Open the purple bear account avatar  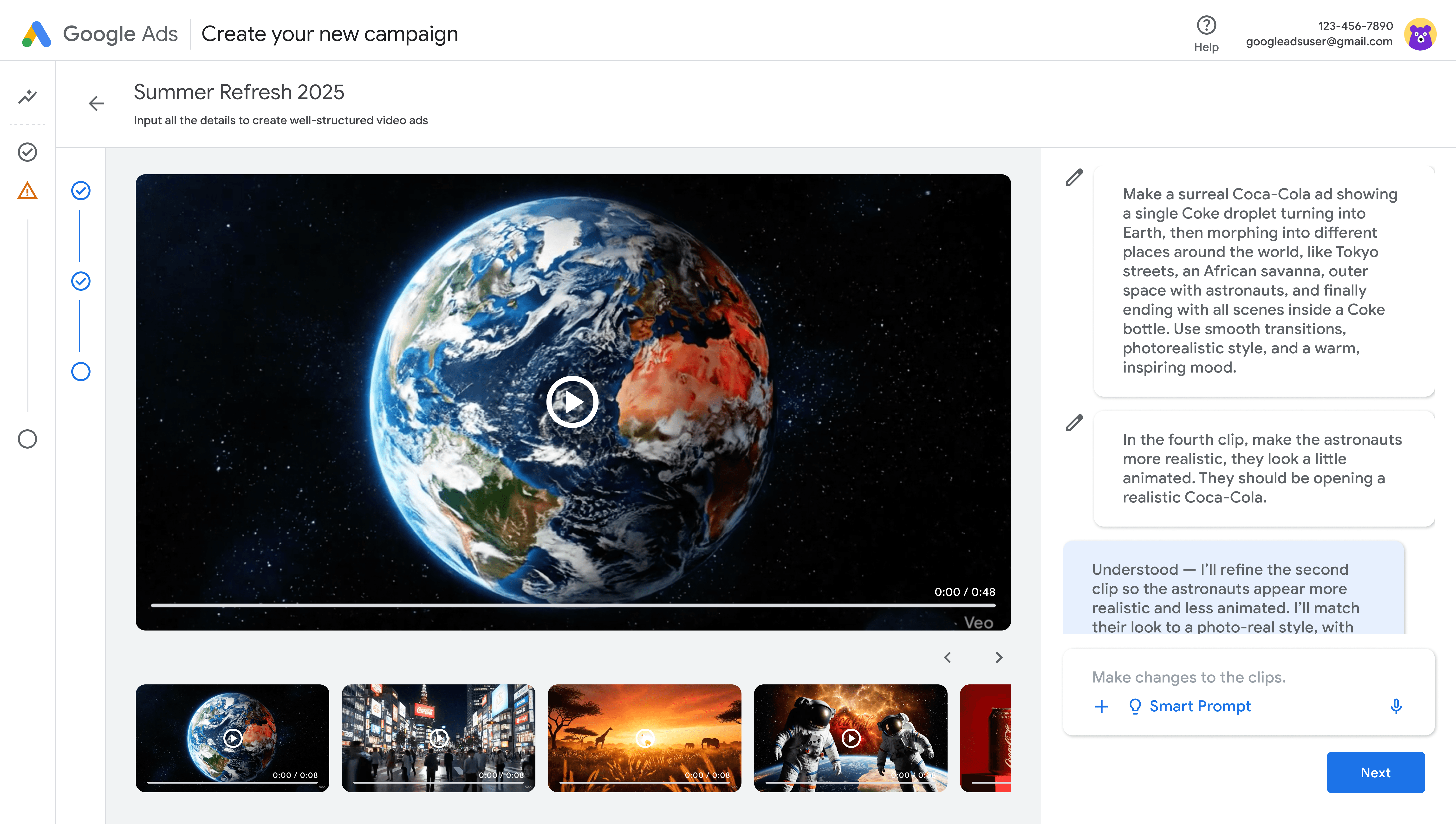point(1420,34)
